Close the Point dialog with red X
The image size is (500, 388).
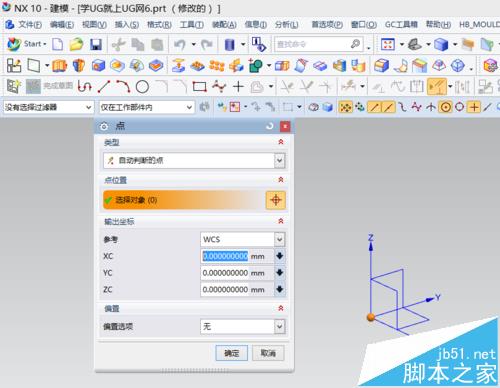tap(285, 126)
